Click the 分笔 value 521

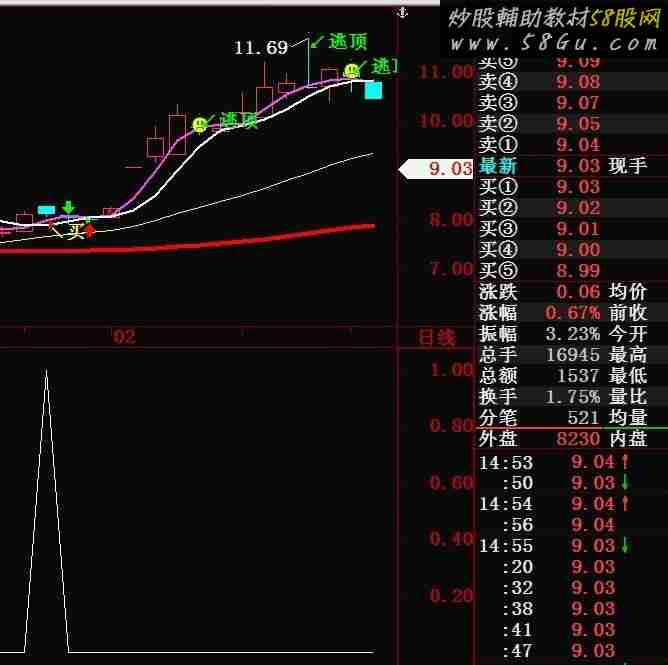coord(584,417)
